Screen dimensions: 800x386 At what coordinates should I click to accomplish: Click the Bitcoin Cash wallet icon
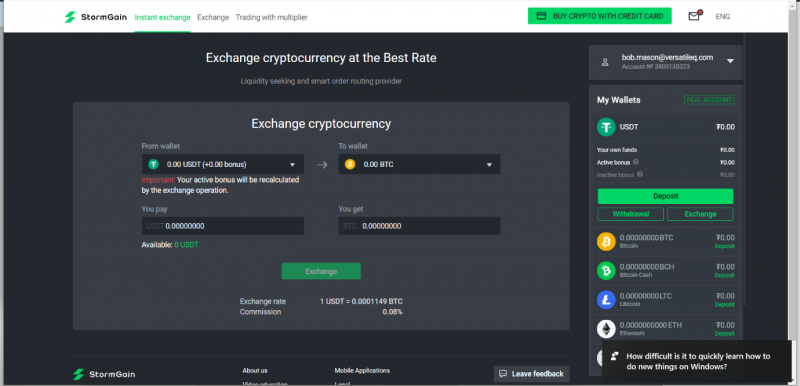pos(606,270)
